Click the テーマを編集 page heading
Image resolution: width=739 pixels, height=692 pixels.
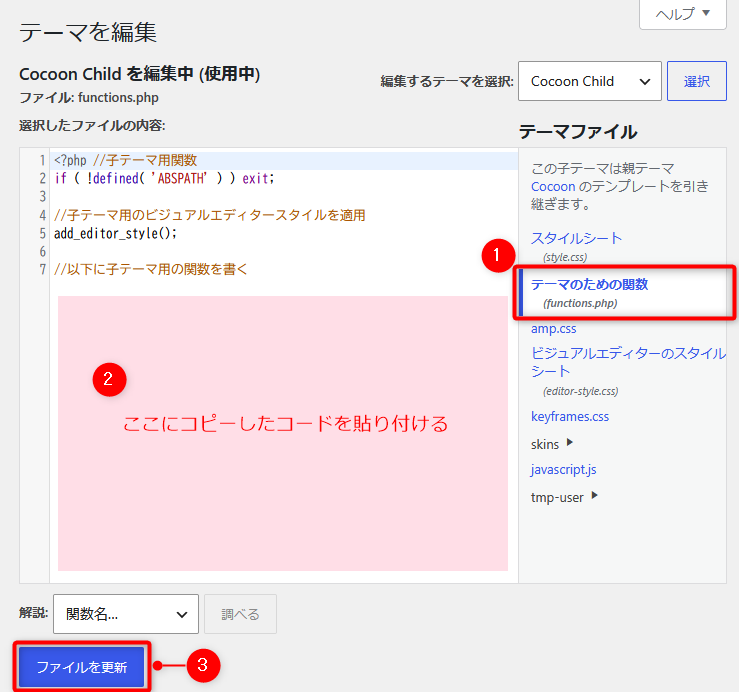tap(88, 32)
